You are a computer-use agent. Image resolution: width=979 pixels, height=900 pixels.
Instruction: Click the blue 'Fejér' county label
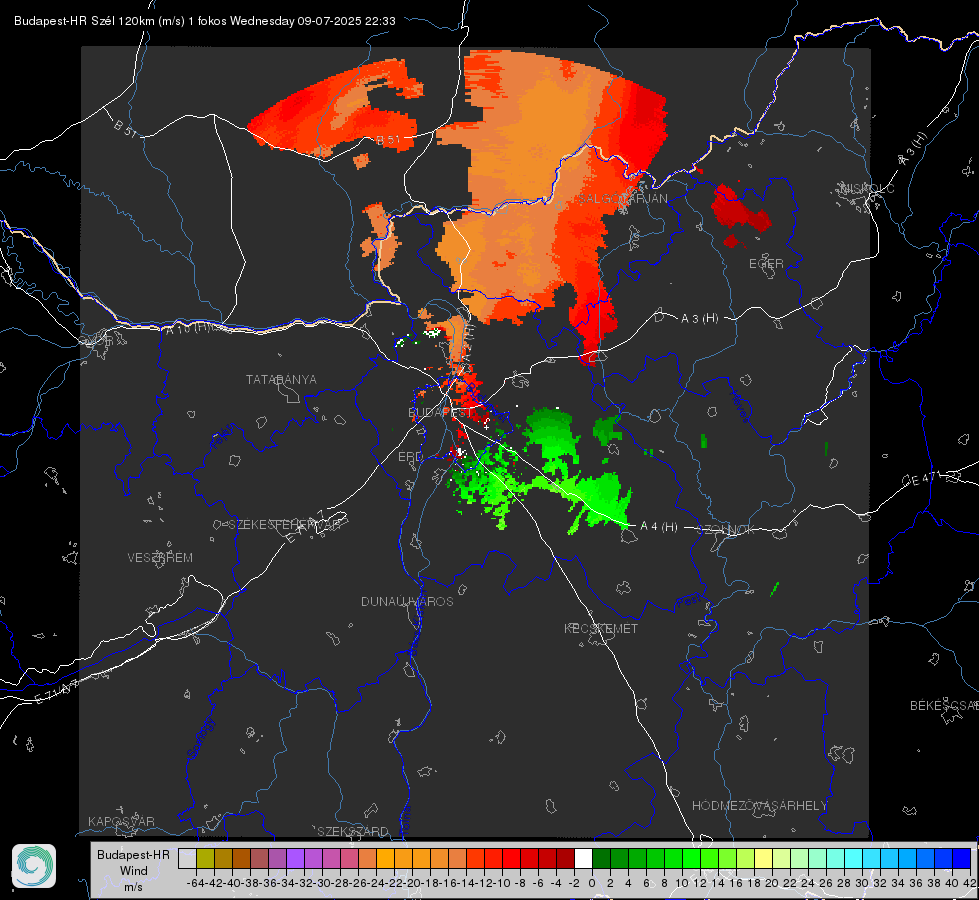[223, 438]
